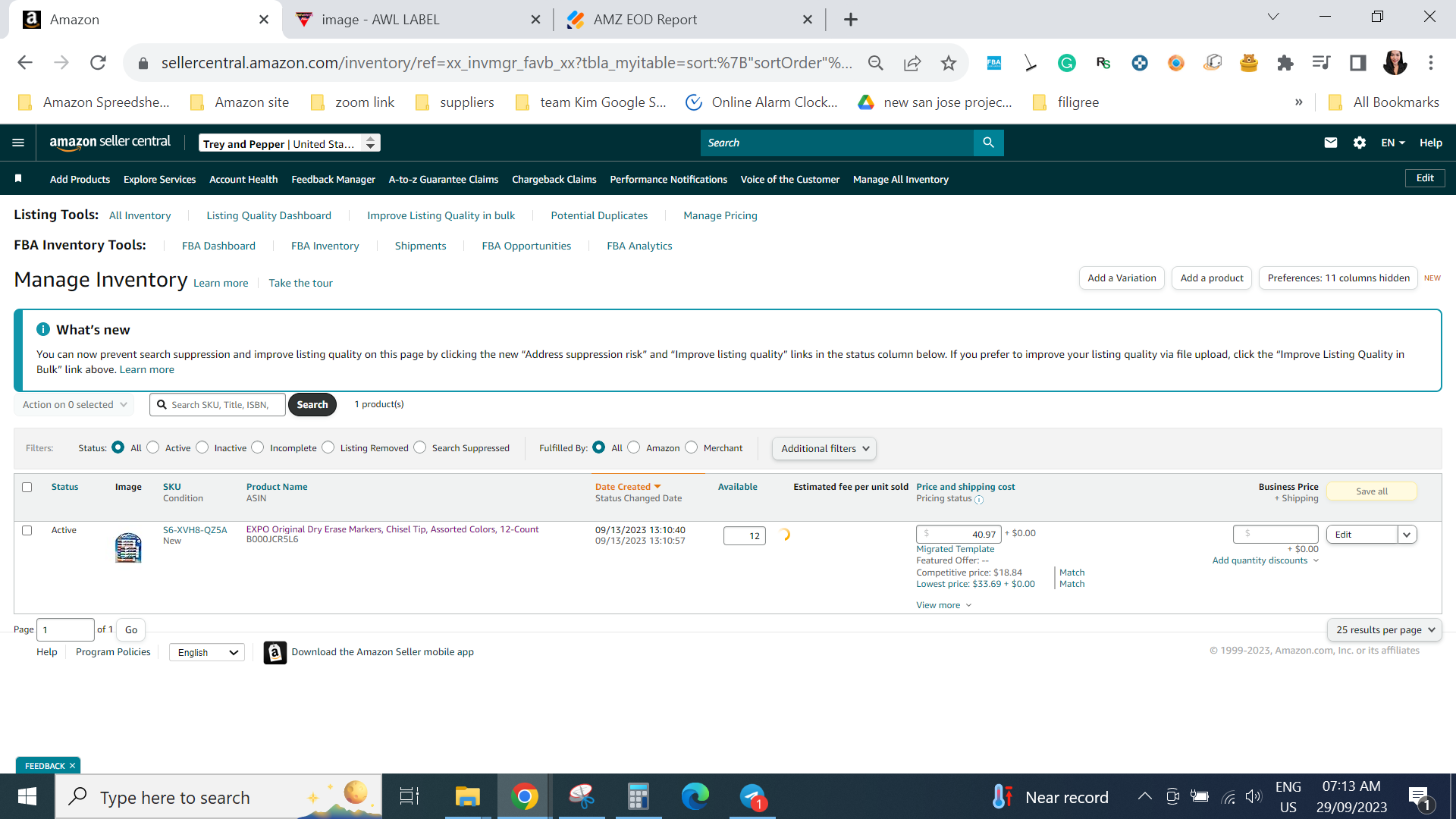This screenshot has width=1456, height=819.
Task: Open Feedback Manager in favorites bar
Action: pos(333,180)
